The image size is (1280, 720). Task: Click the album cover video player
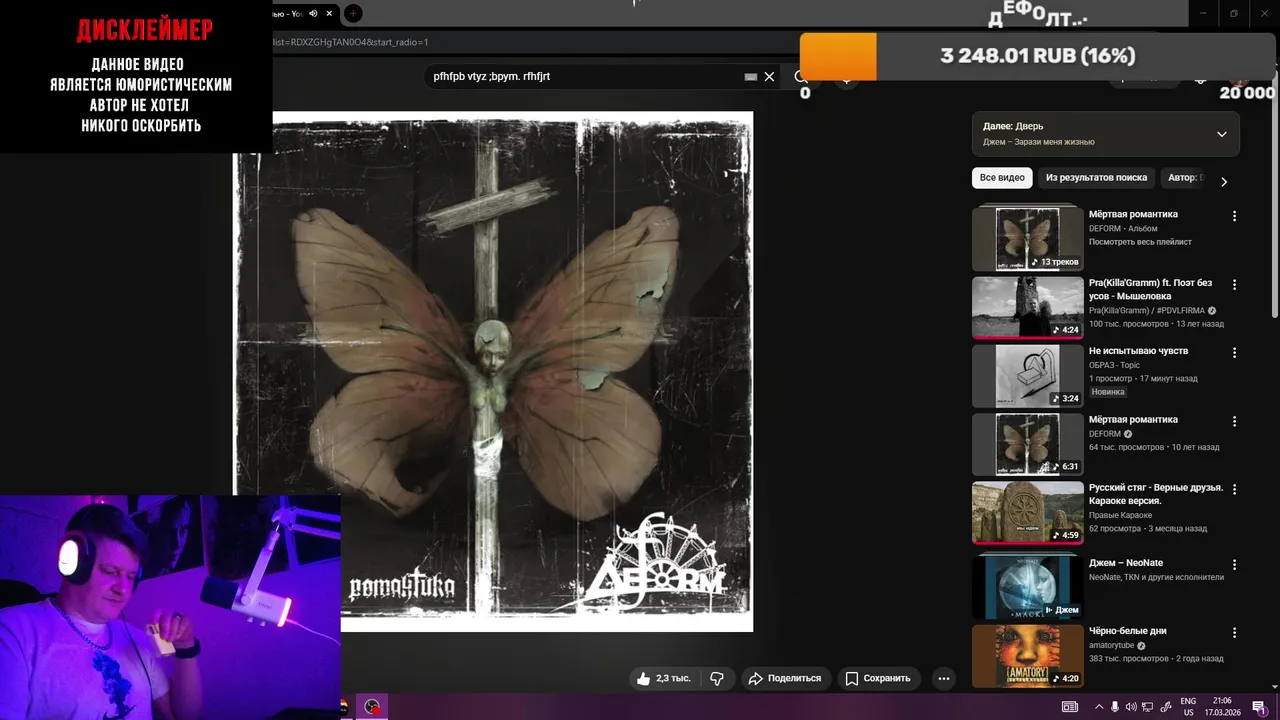(x=493, y=371)
